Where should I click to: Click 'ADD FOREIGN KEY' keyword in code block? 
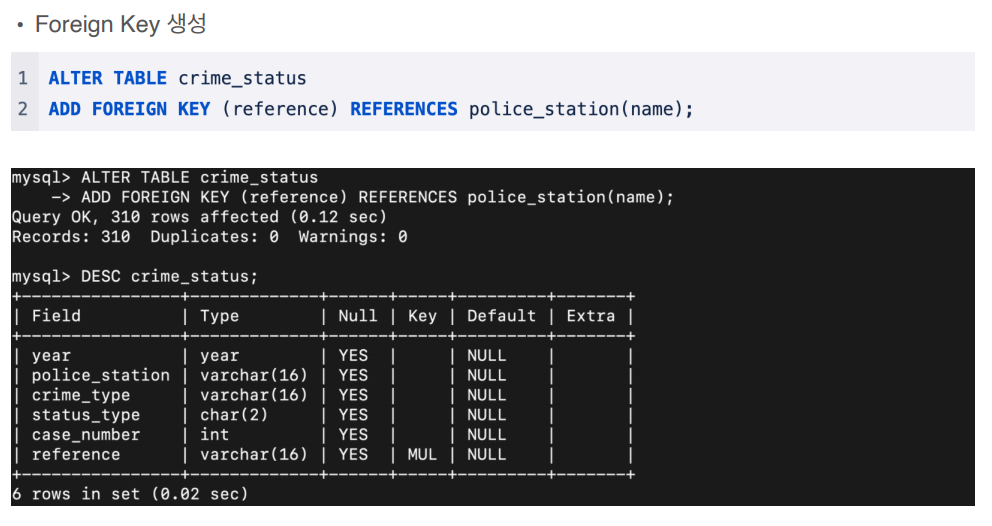point(129,109)
